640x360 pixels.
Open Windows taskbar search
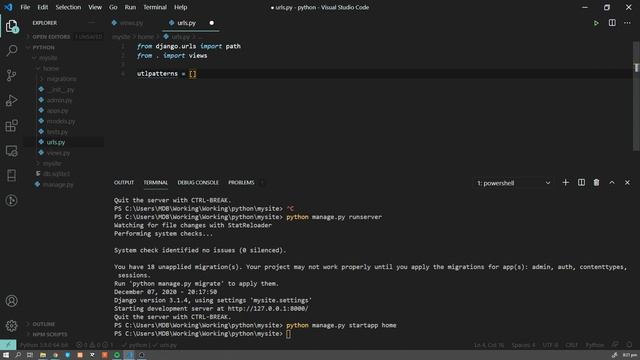[x=18, y=355]
